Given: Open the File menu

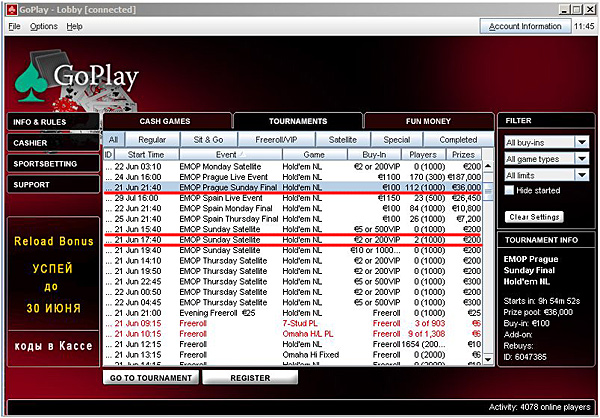Looking at the screenshot, I should 14,26.
